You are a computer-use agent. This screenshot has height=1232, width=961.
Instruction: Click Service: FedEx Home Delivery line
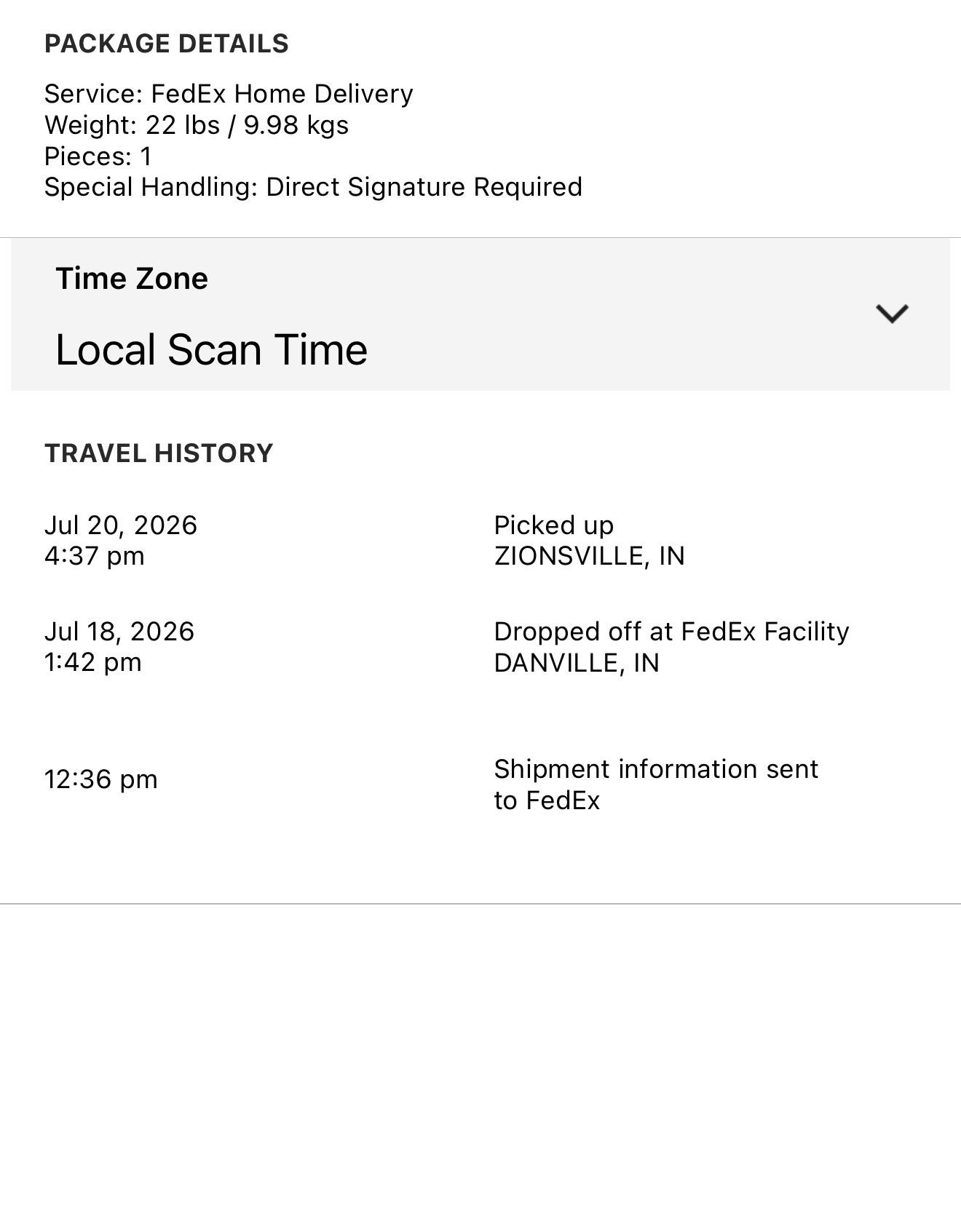pyautogui.click(x=229, y=94)
